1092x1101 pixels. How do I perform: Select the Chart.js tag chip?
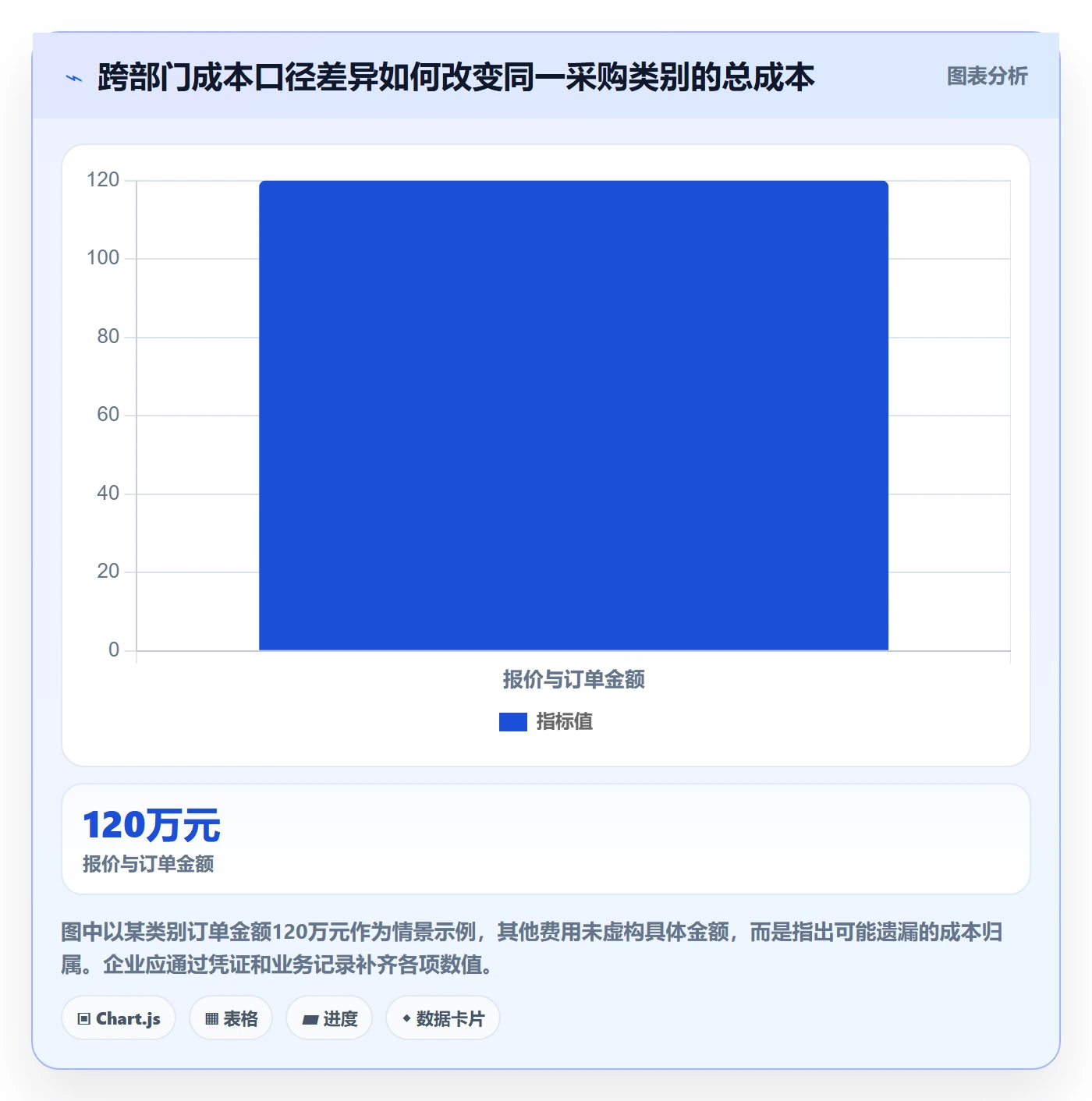[119, 1018]
